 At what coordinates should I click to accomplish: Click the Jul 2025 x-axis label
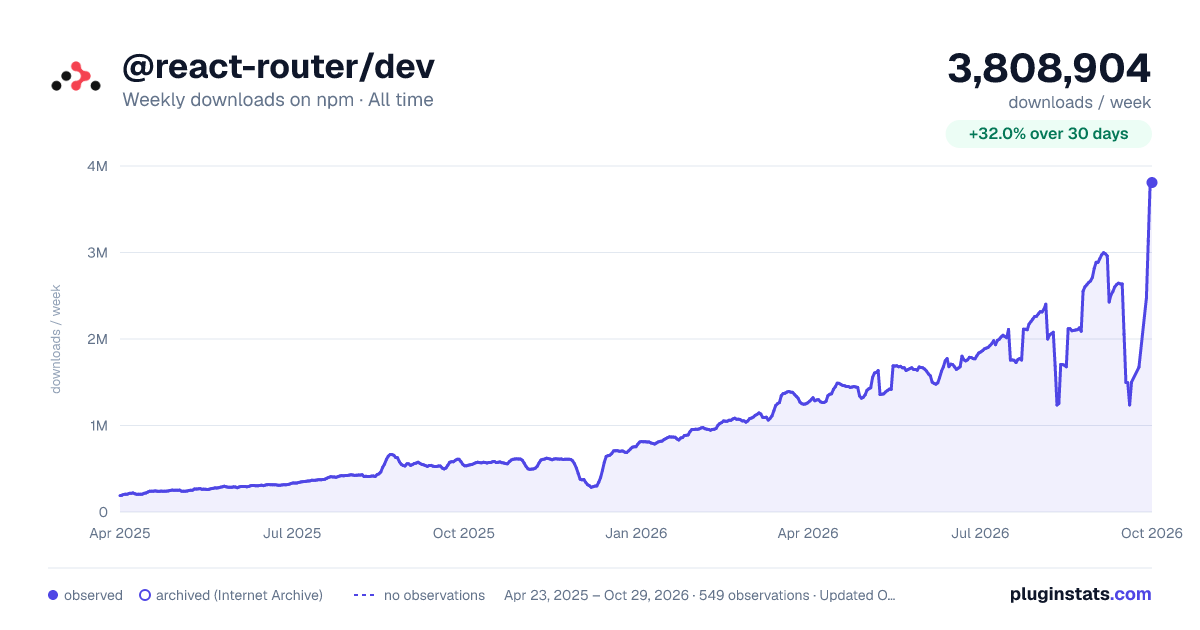[x=292, y=533]
